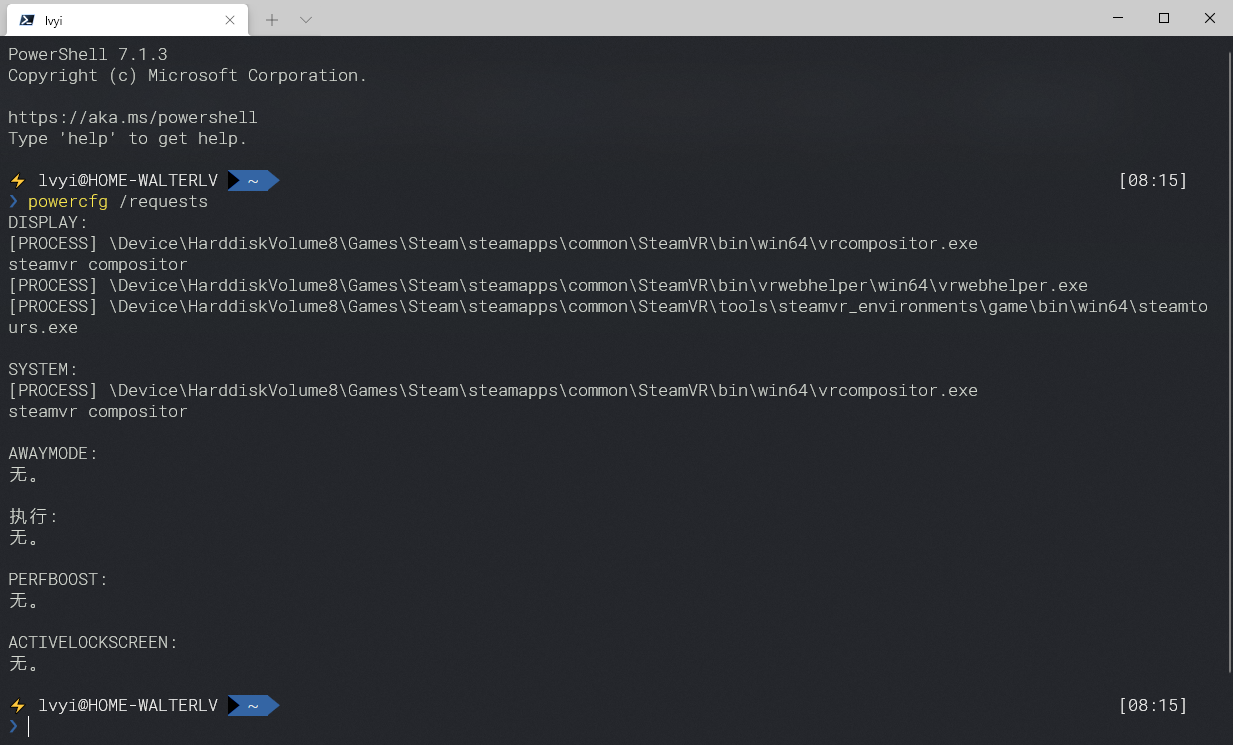
Task: Expand the new tab profile dropdown
Action: coord(306,19)
